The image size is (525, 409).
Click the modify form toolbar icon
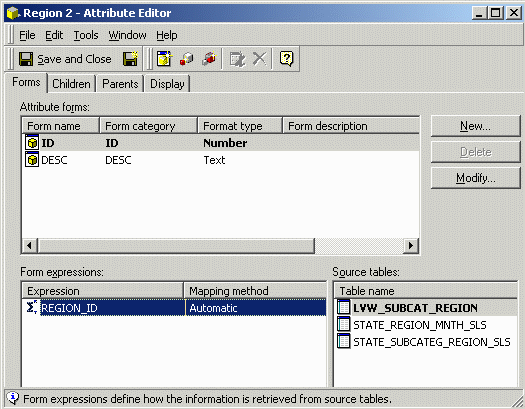click(237, 59)
